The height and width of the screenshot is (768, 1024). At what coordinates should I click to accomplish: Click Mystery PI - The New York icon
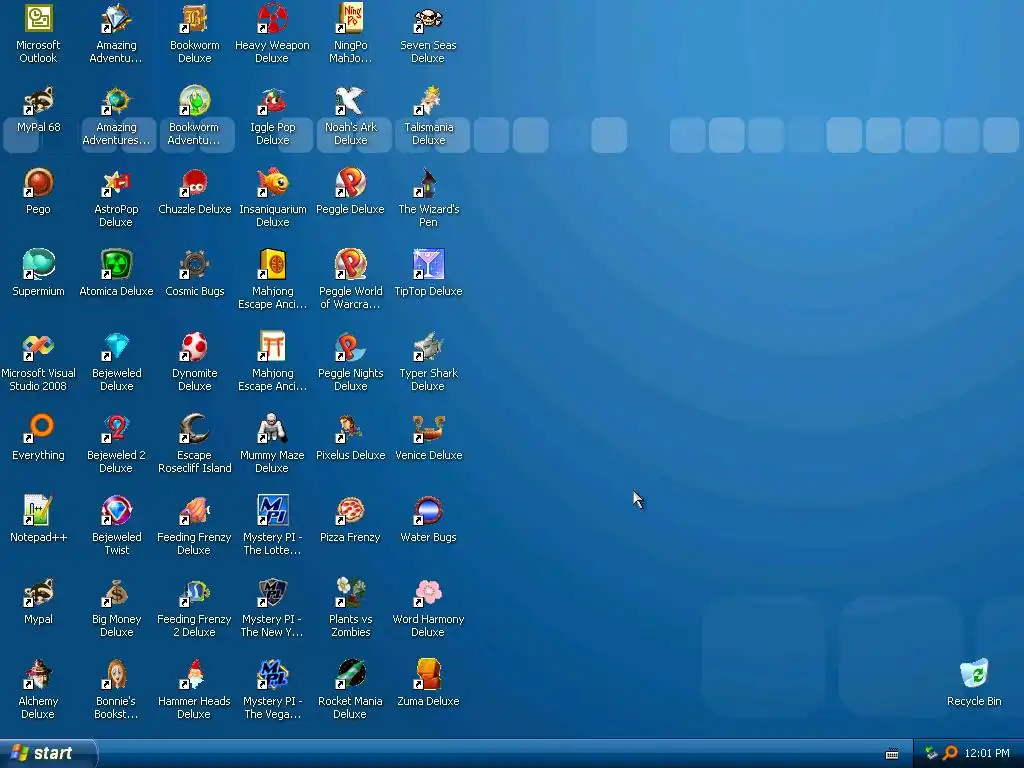click(x=272, y=592)
